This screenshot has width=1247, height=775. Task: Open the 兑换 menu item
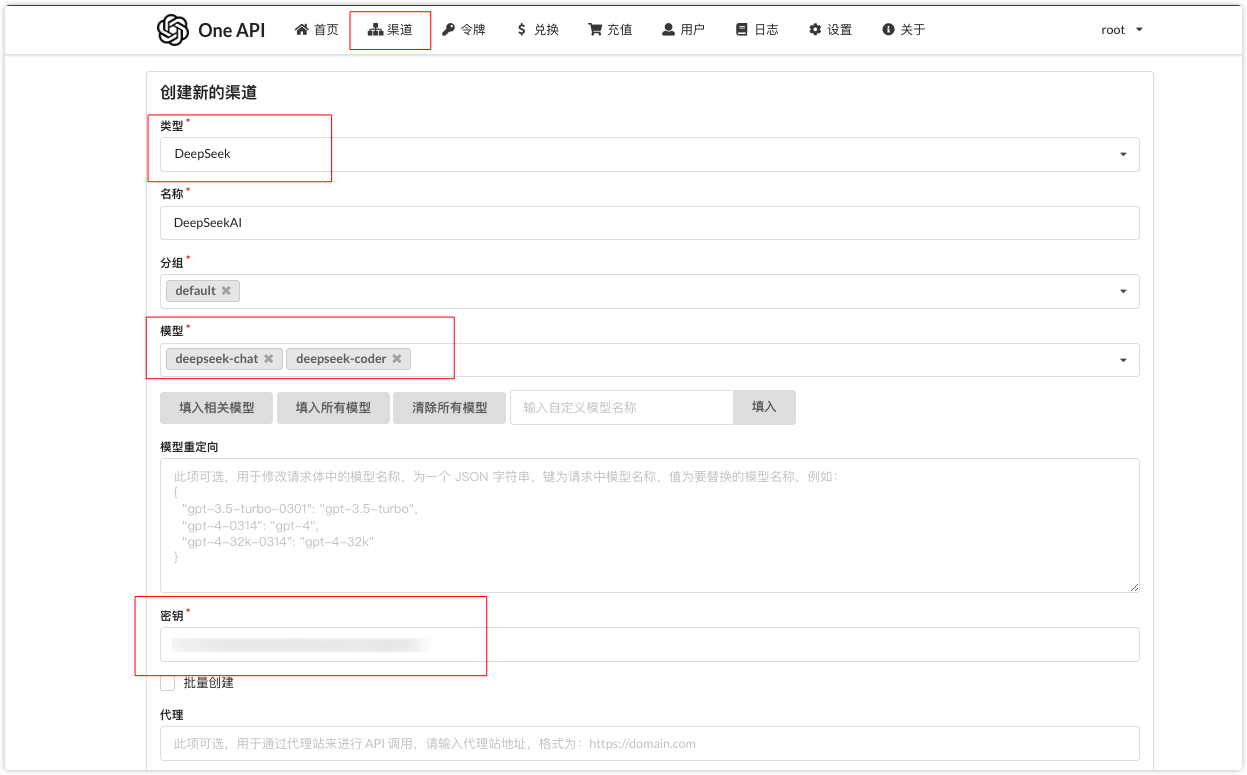click(537, 30)
